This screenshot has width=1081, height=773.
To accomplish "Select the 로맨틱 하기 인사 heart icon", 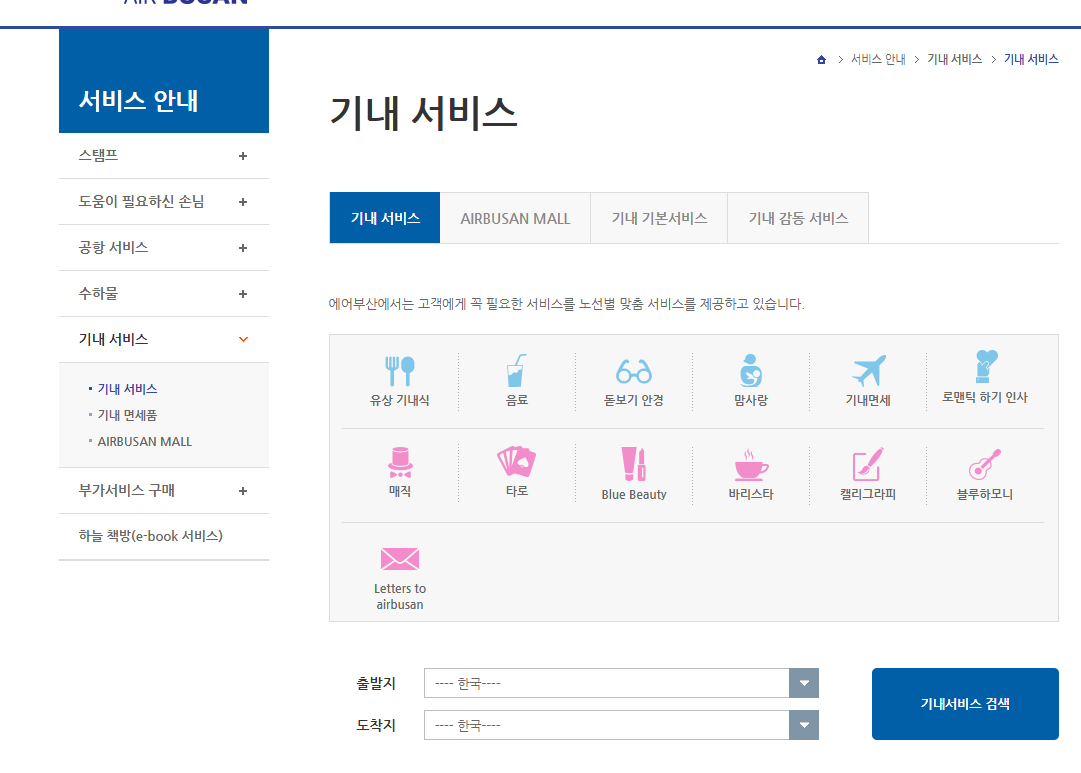I will [986, 366].
